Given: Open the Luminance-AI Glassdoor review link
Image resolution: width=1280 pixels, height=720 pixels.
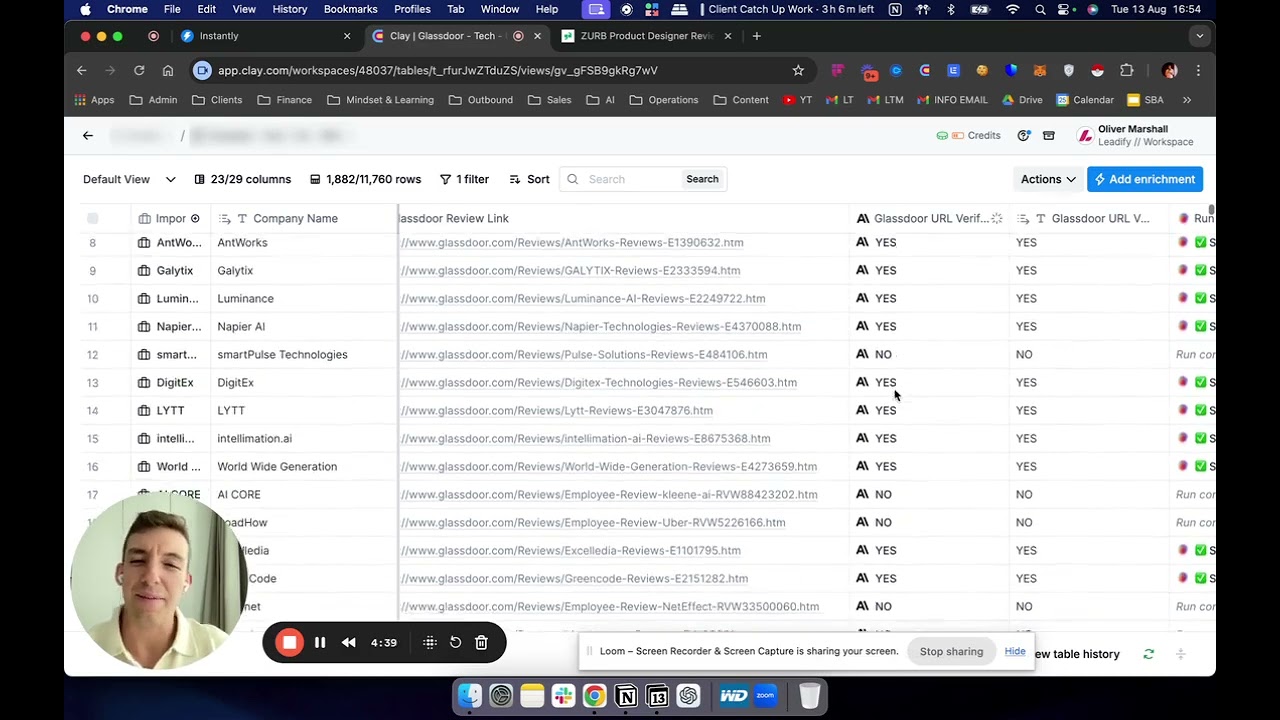Looking at the screenshot, I should point(583,299).
